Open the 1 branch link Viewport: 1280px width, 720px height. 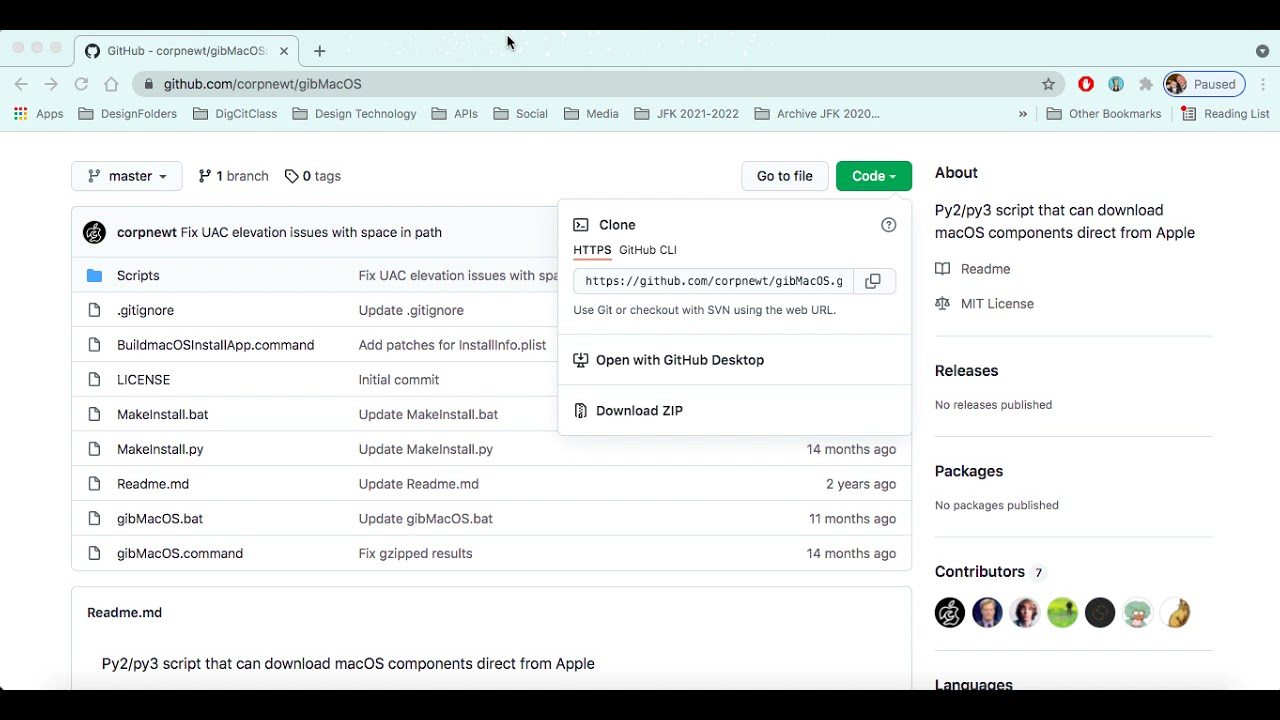tap(233, 176)
